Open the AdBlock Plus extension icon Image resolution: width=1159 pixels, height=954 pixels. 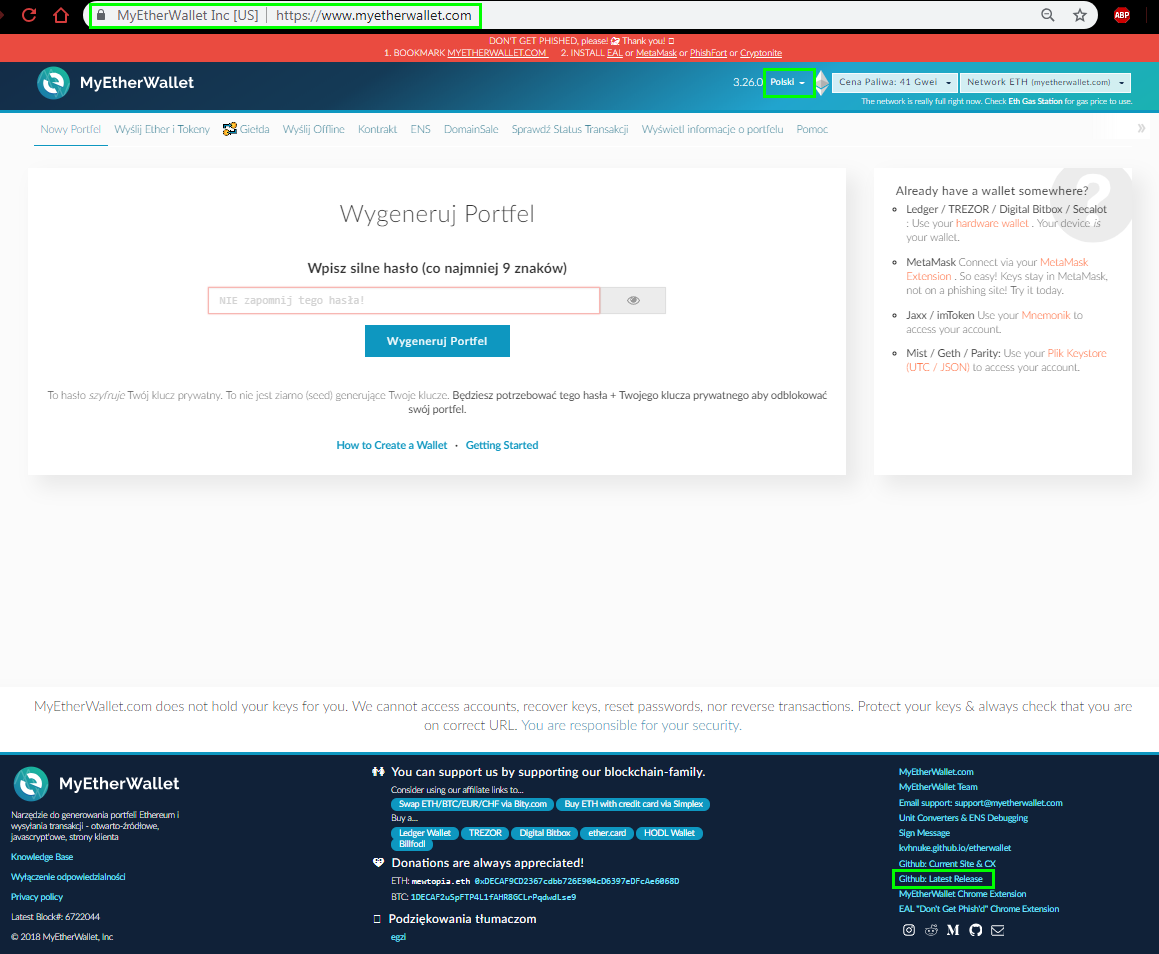coord(1121,15)
